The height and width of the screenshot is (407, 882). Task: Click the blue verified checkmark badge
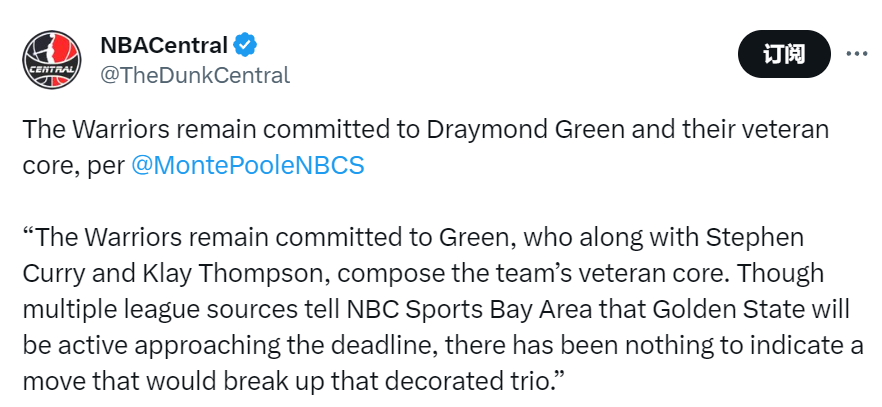coord(245,45)
